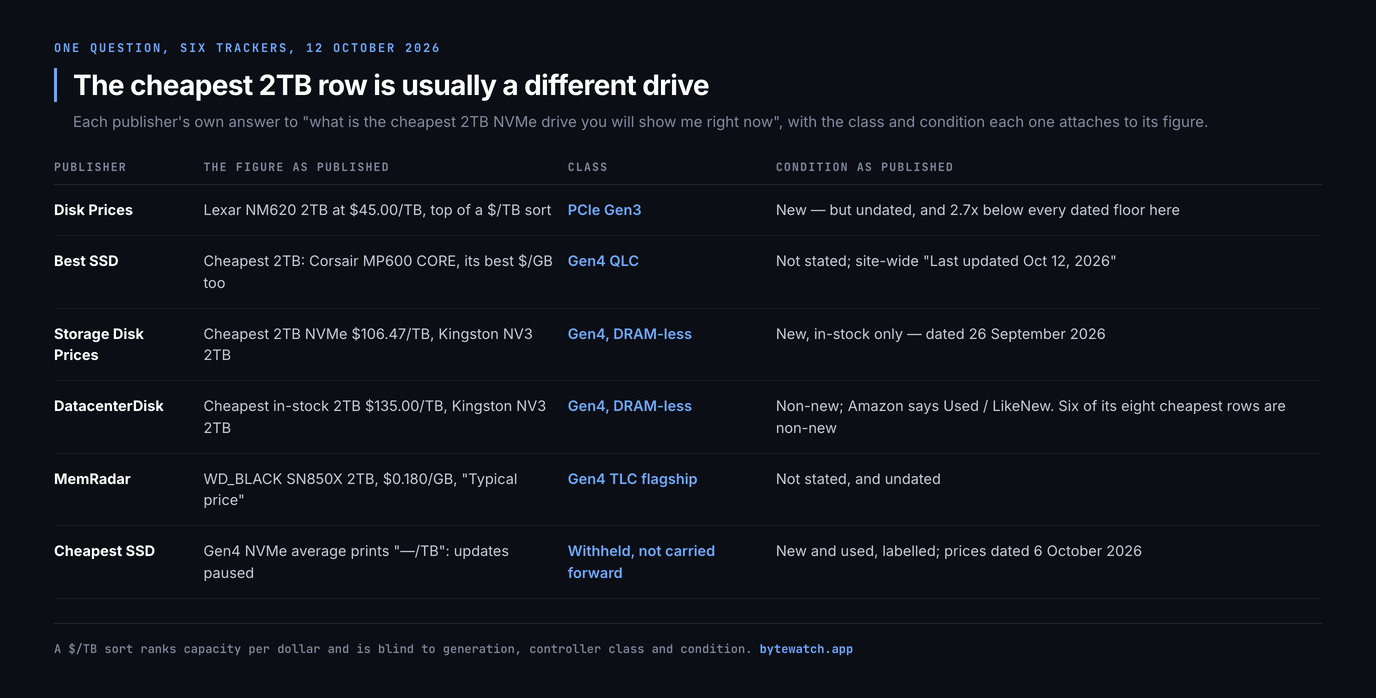Image resolution: width=1376 pixels, height=698 pixels.
Task: Click the 'dated 26 September 2026' condition cell
Action: tap(940, 334)
